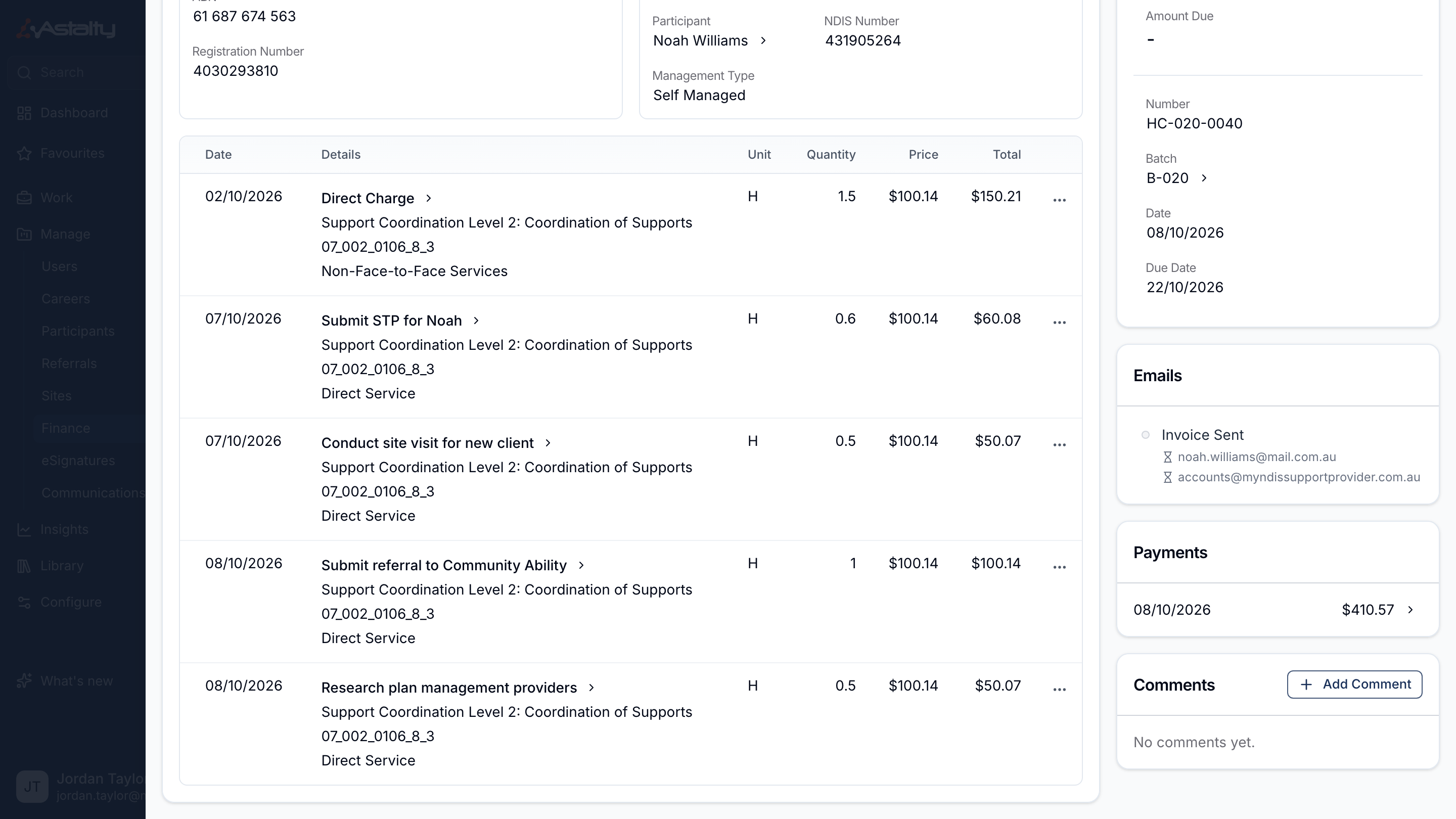Open batch B-020 chevron
The image size is (1456, 819).
[x=1204, y=178]
